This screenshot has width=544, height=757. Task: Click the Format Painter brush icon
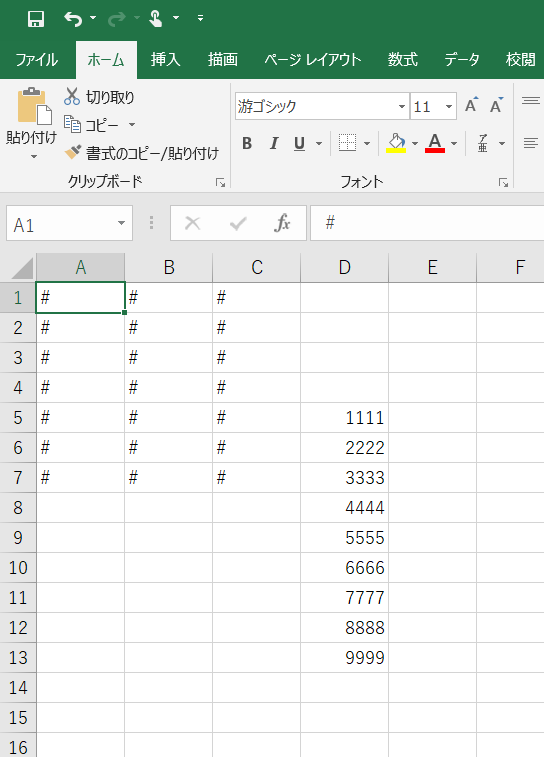point(73,153)
